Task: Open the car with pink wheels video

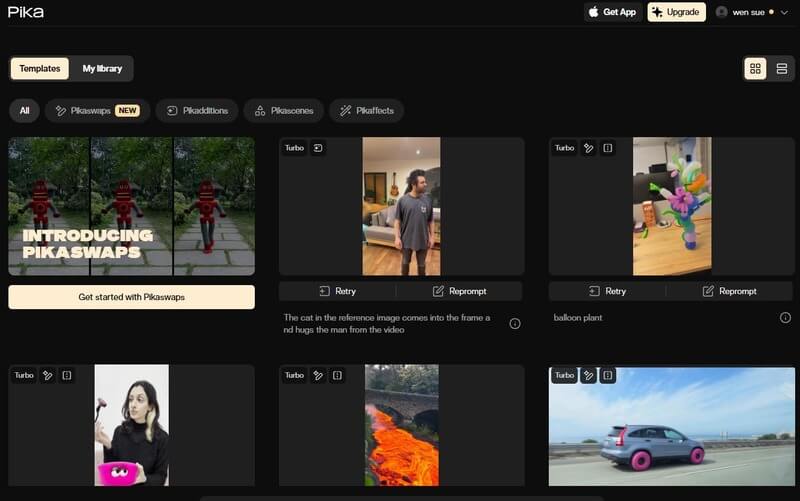Action: point(671,427)
